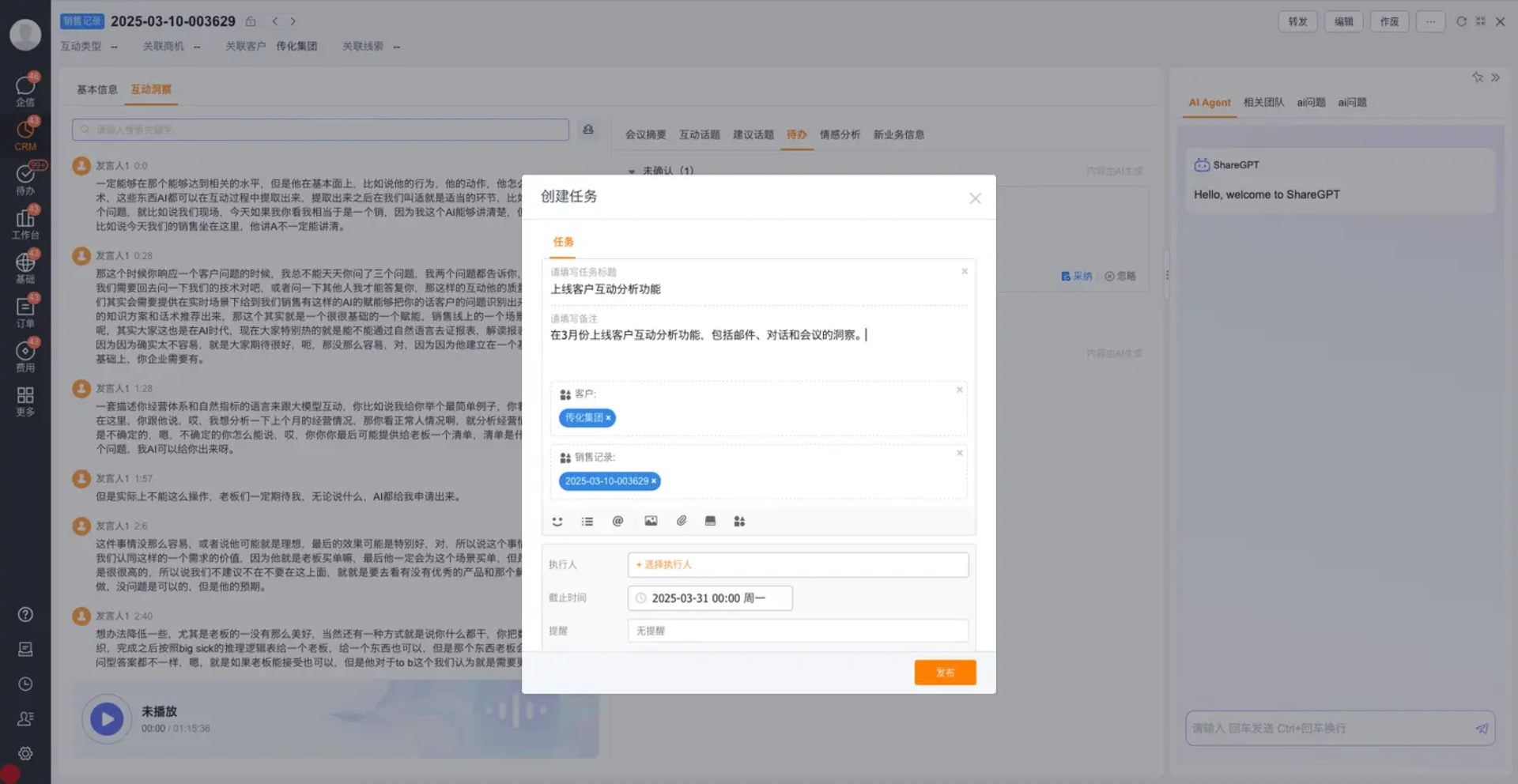Remove the 客户 section from the task
This screenshot has height=784, width=1518.
[x=960, y=390]
